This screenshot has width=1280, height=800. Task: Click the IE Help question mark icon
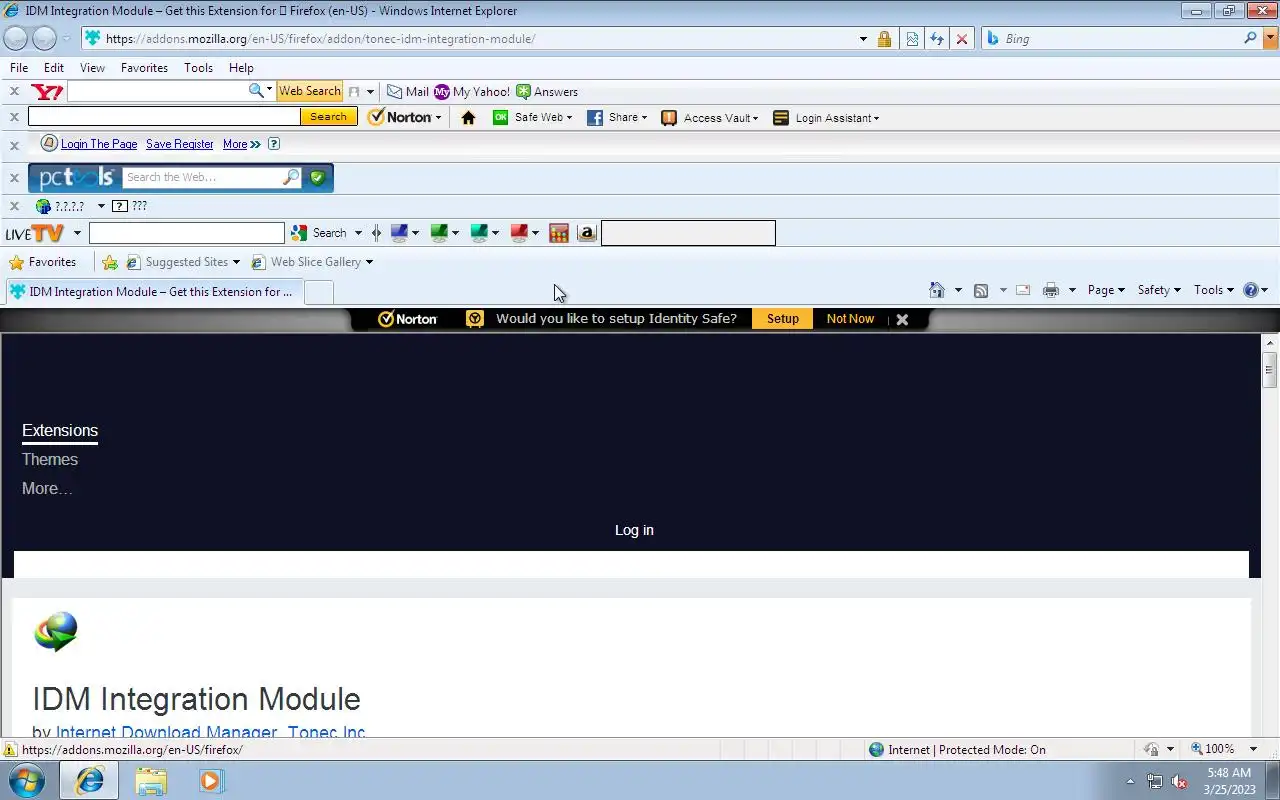coord(1250,290)
